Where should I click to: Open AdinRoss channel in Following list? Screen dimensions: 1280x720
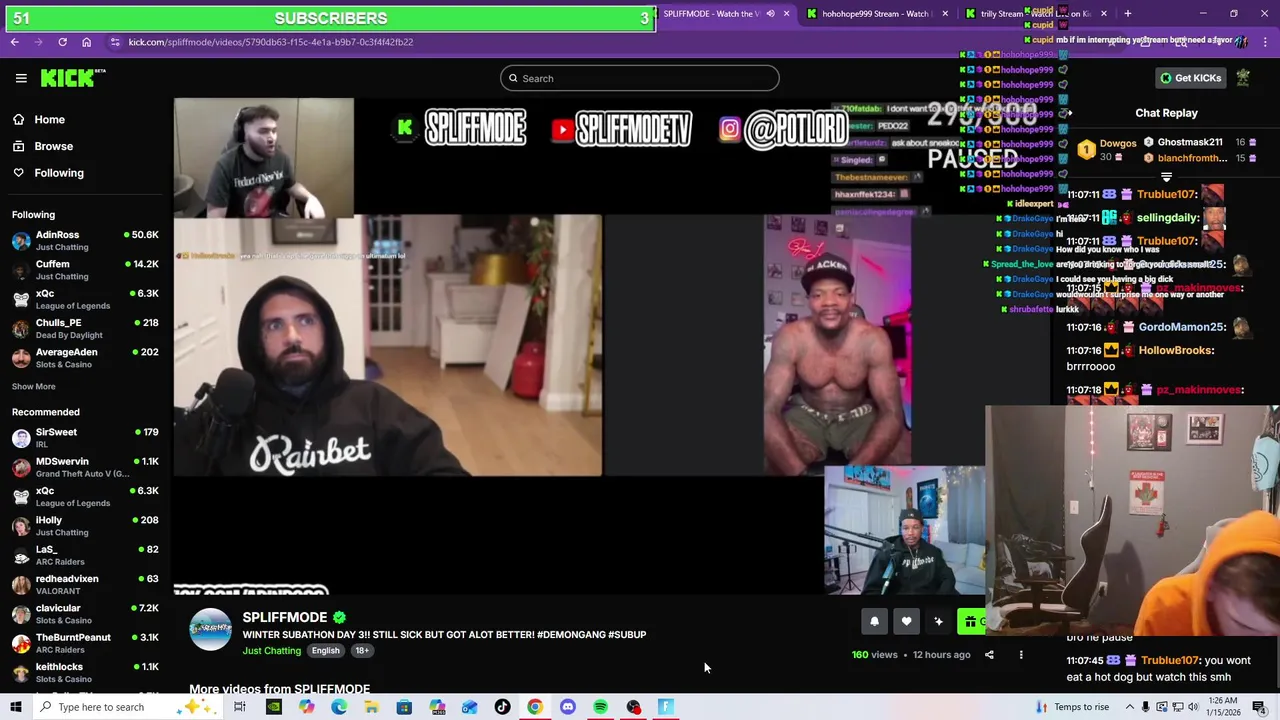(85, 240)
